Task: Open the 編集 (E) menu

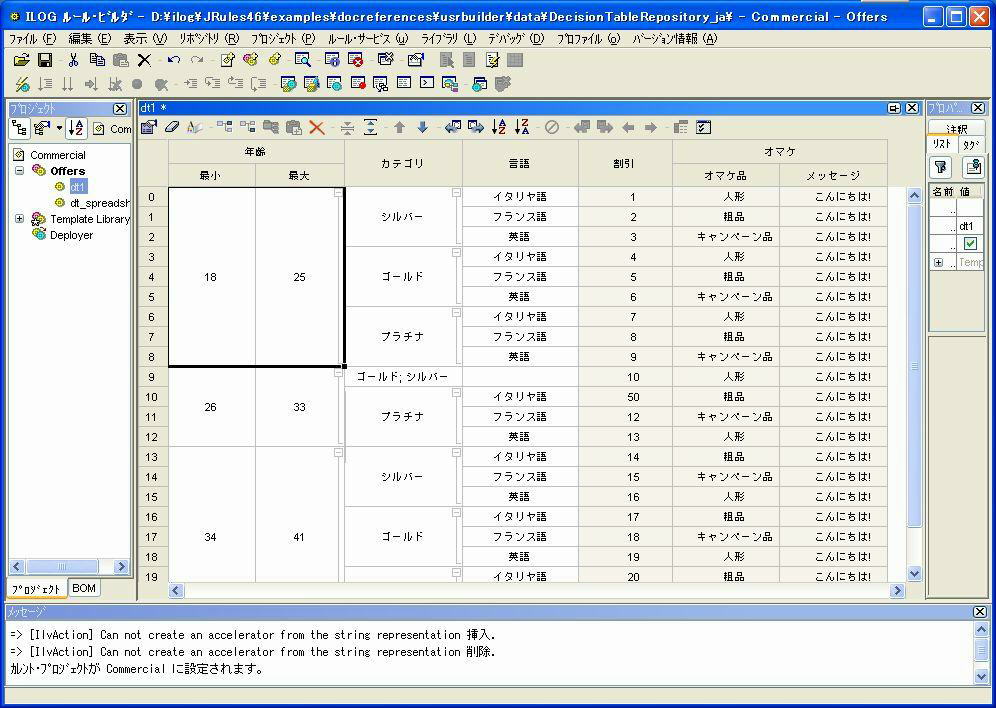Action: click(x=90, y=39)
